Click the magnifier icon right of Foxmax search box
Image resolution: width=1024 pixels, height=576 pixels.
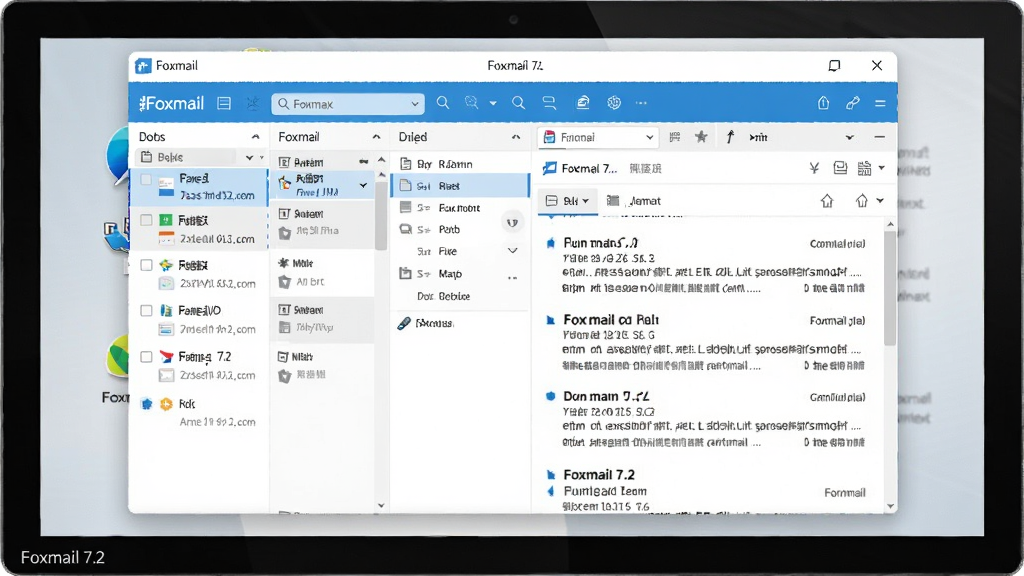pyautogui.click(x=443, y=103)
